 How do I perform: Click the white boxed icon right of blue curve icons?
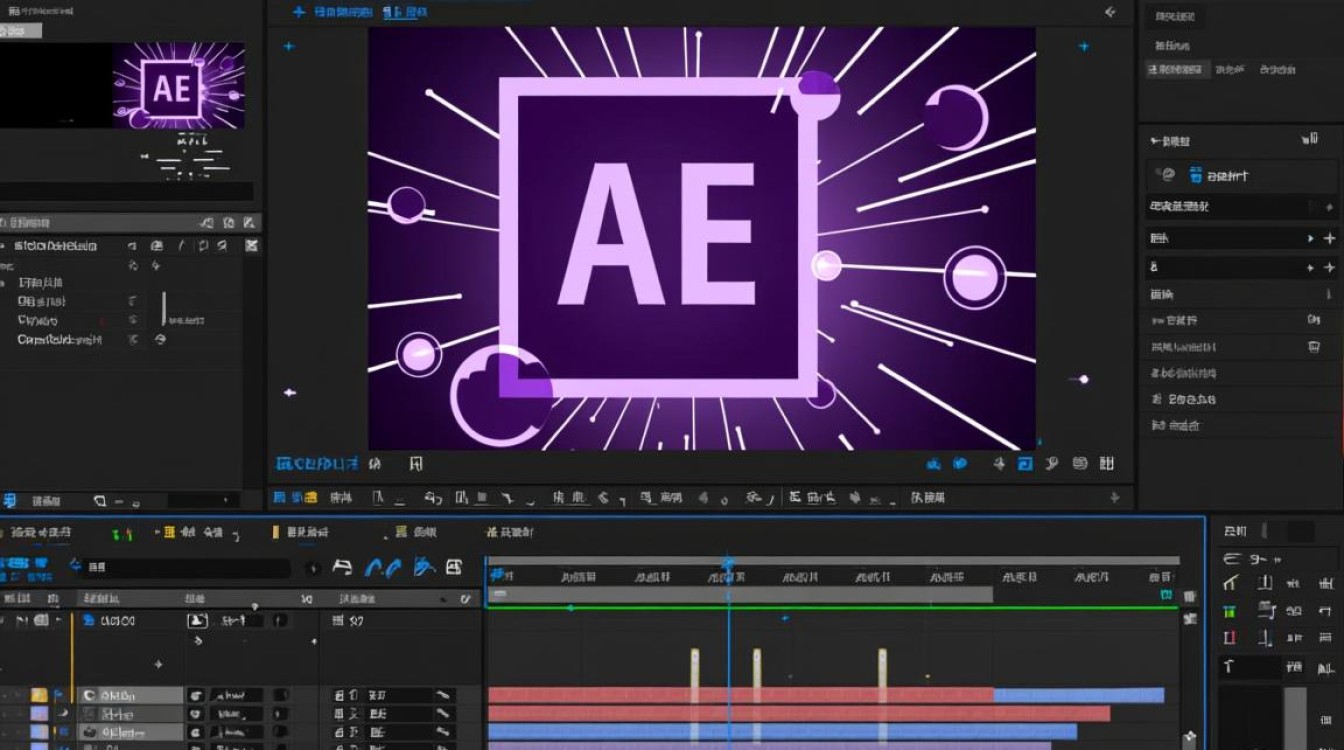(x=453, y=568)
